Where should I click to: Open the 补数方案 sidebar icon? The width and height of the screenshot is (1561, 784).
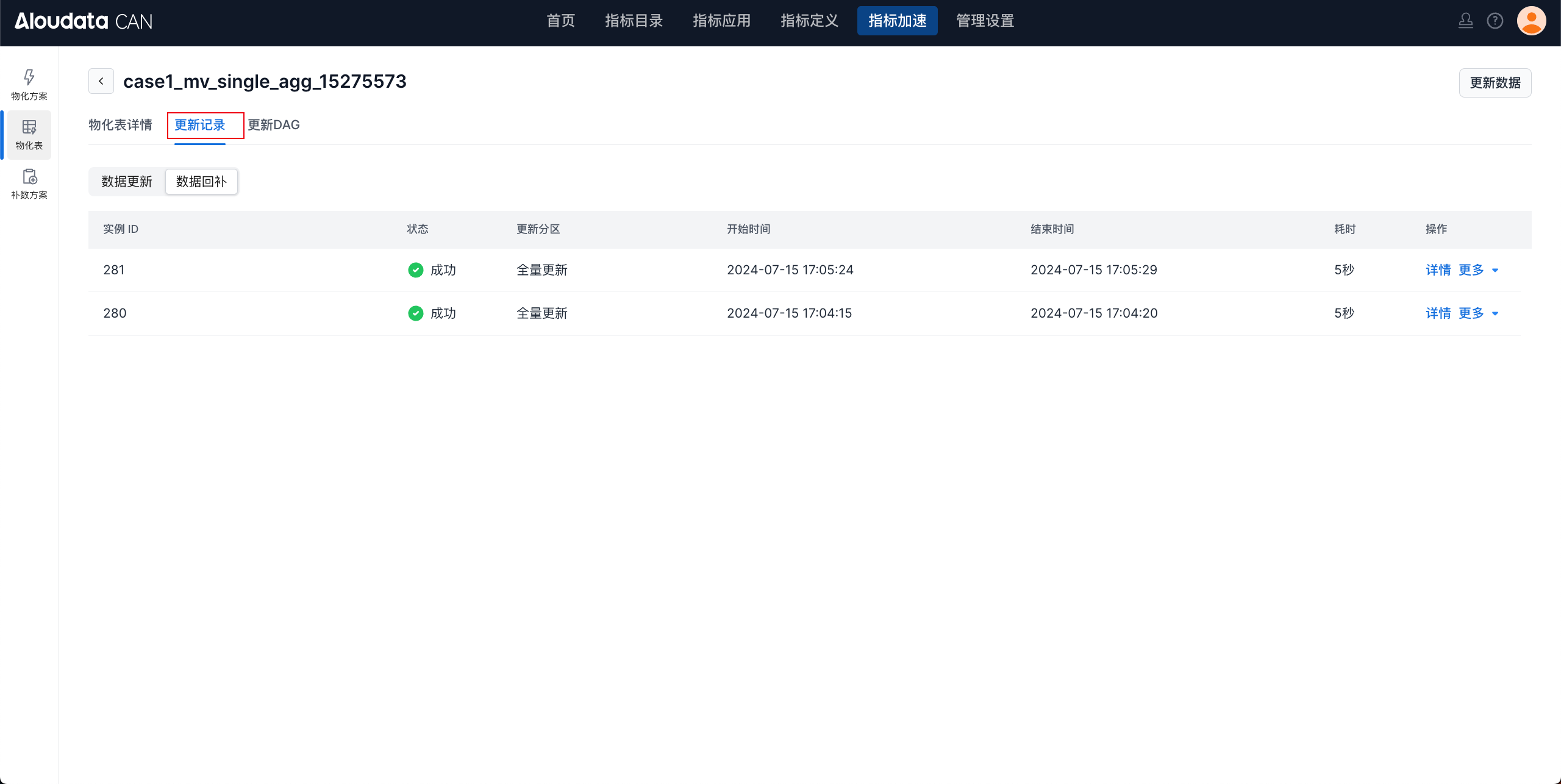(x=29, y=184)
